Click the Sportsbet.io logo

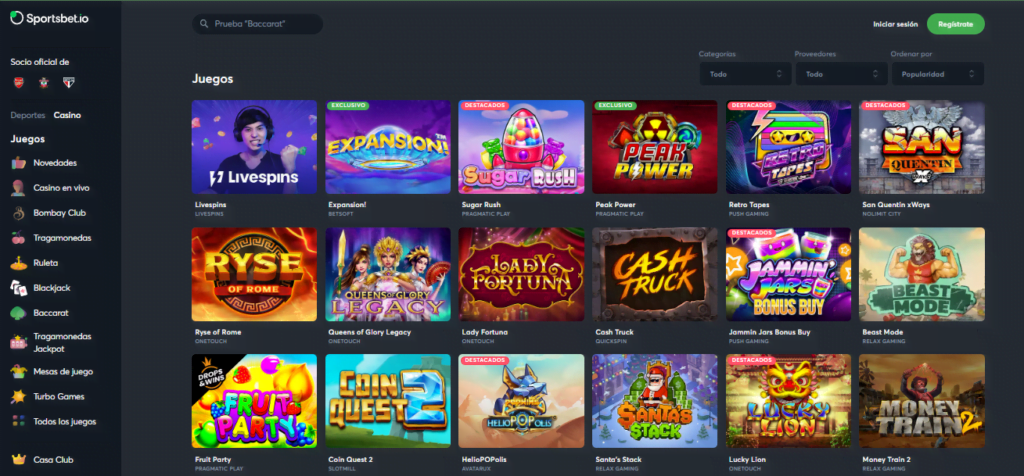(x=50, y=19)
